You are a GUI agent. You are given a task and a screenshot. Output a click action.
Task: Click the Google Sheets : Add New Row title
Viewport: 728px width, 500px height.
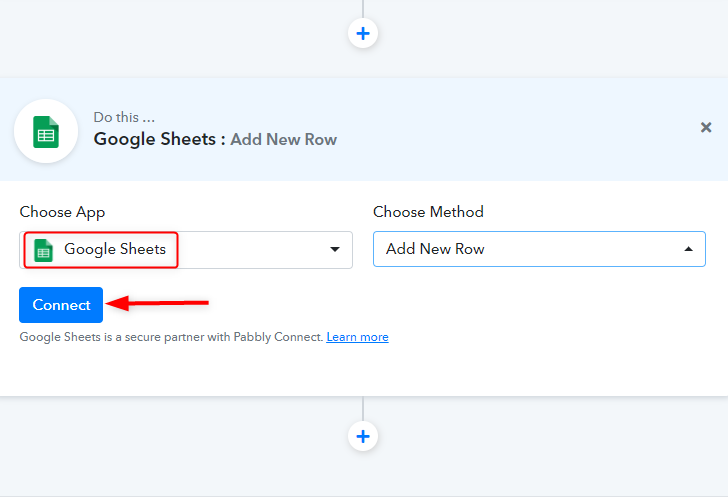(x=215, y=139)
